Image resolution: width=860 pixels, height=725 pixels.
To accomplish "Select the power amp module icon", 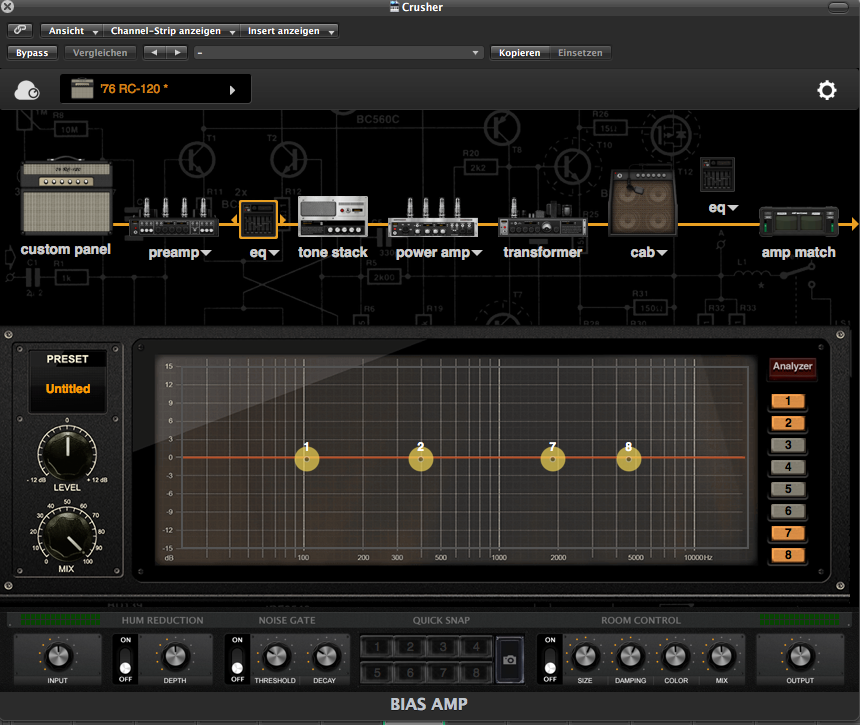I will click(433, 218).
